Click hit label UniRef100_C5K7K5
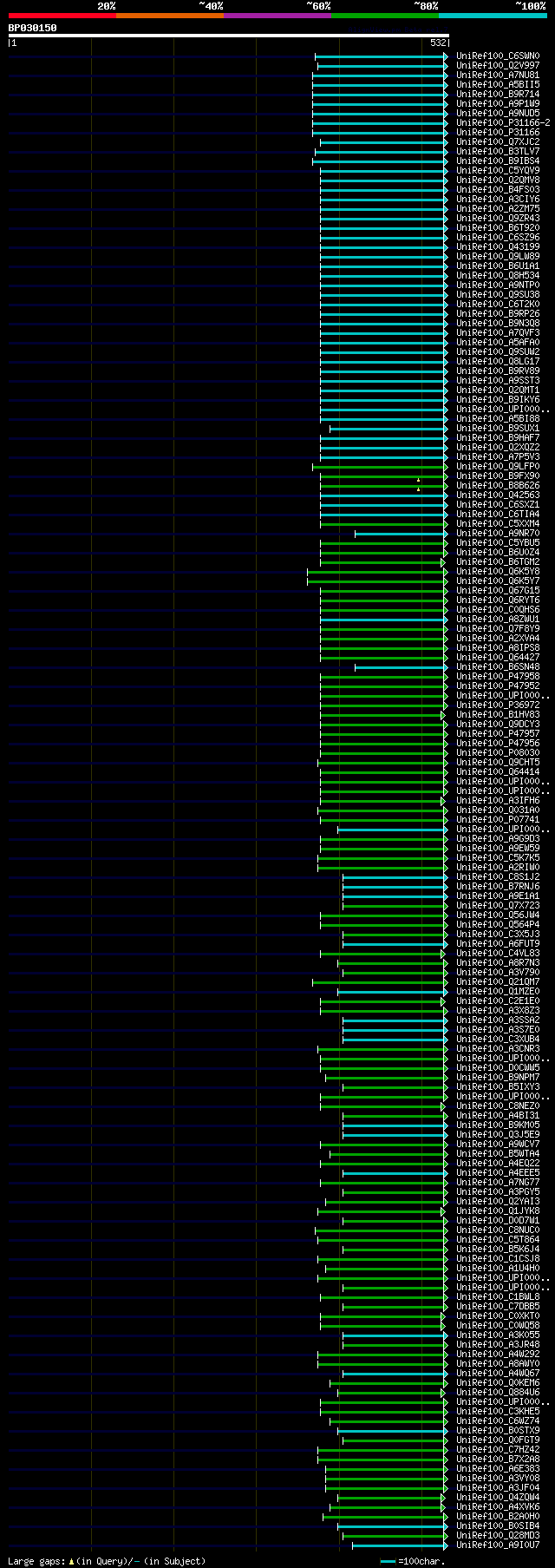Viewport: 555px width, 1568px height. (498, 858)
